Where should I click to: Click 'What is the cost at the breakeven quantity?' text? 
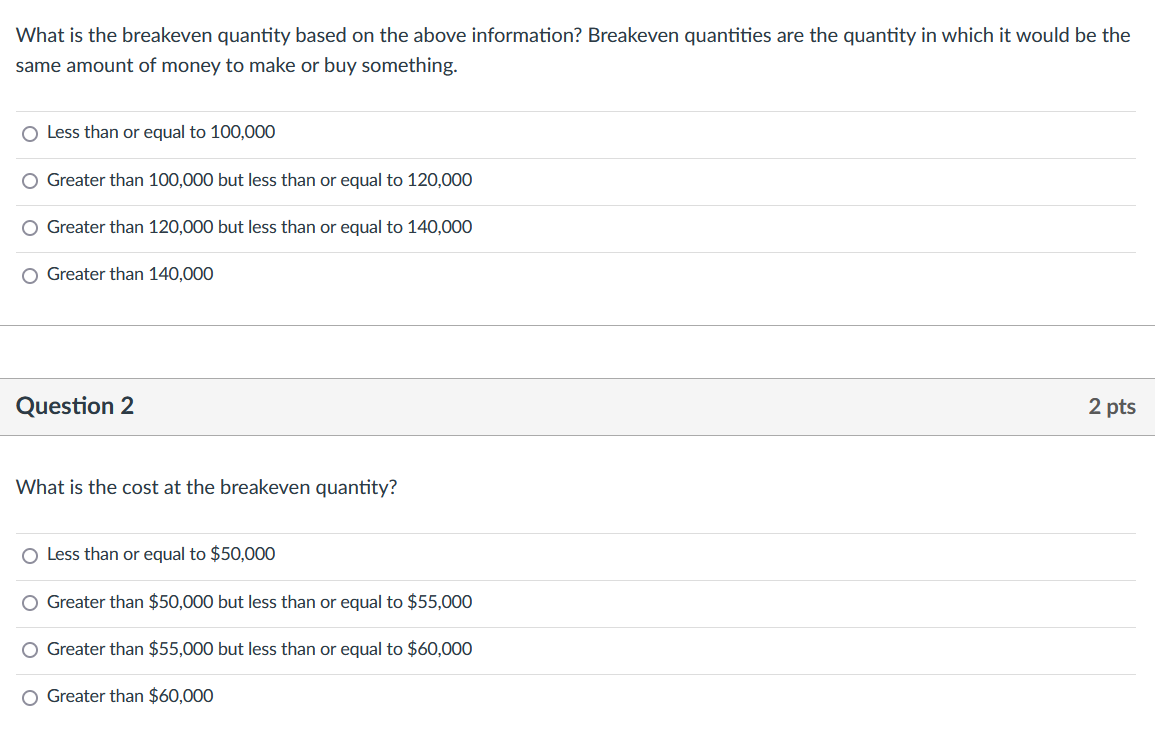tap(206, 487)
